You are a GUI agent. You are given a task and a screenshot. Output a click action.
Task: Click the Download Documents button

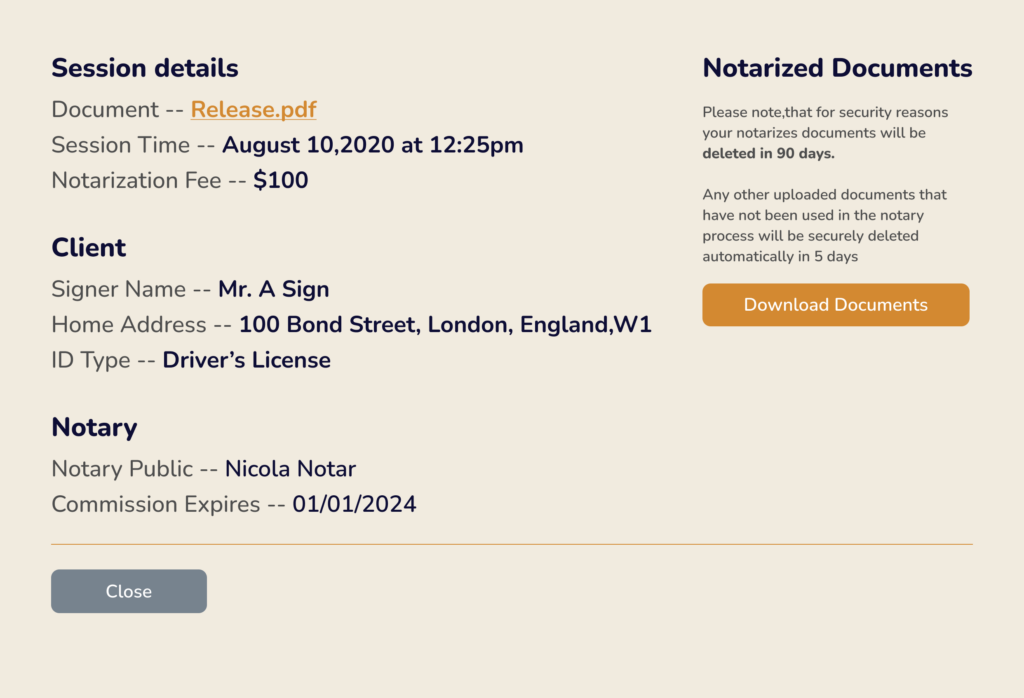(835, 305)
